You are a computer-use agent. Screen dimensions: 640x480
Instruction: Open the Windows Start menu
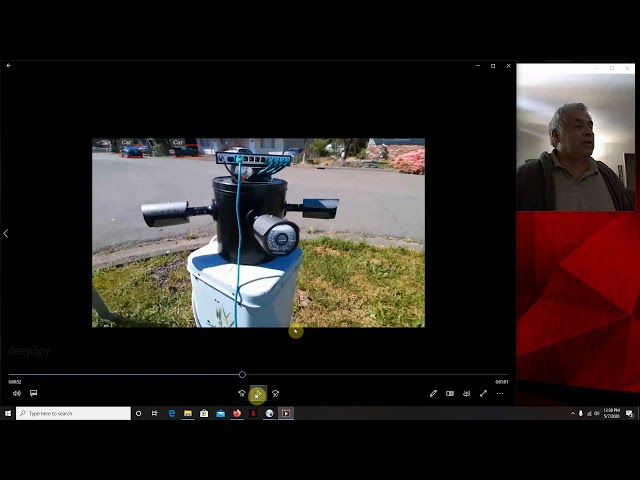(x=8, y=413)
